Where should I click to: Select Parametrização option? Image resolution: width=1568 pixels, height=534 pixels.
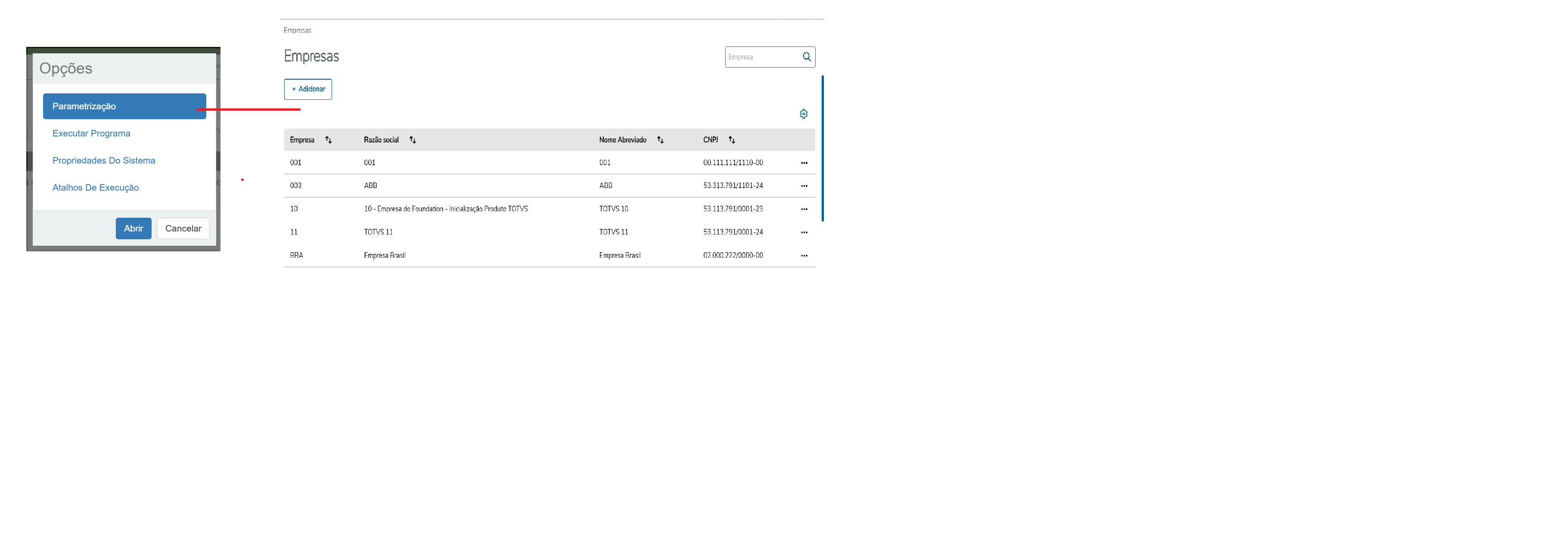tap(124, 106)
